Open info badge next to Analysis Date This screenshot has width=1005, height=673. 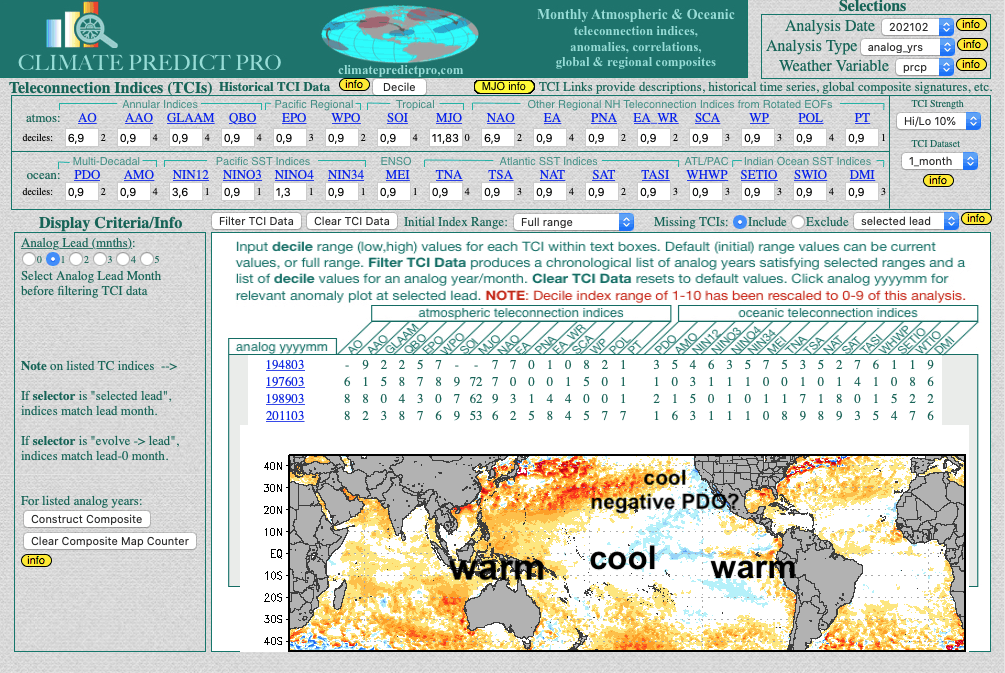tap(970, 25)
